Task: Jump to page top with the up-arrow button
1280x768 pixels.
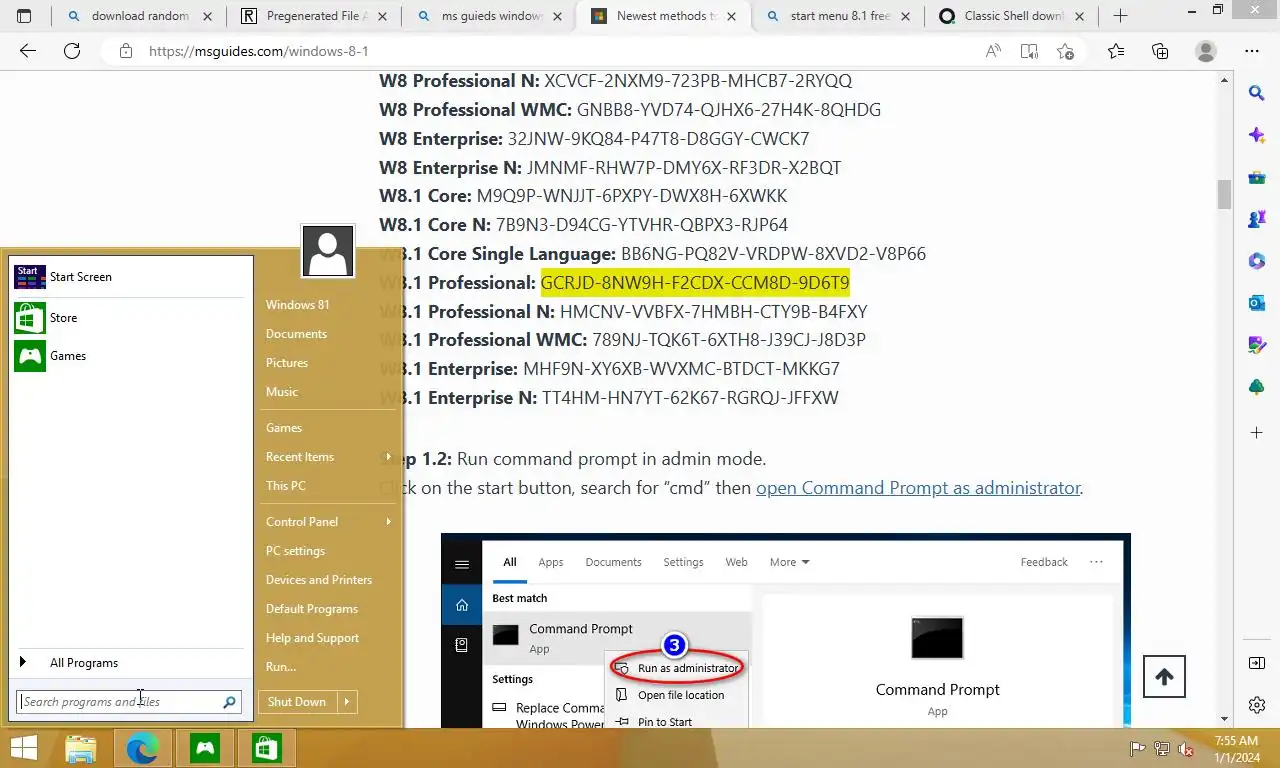Action: 1164,677
